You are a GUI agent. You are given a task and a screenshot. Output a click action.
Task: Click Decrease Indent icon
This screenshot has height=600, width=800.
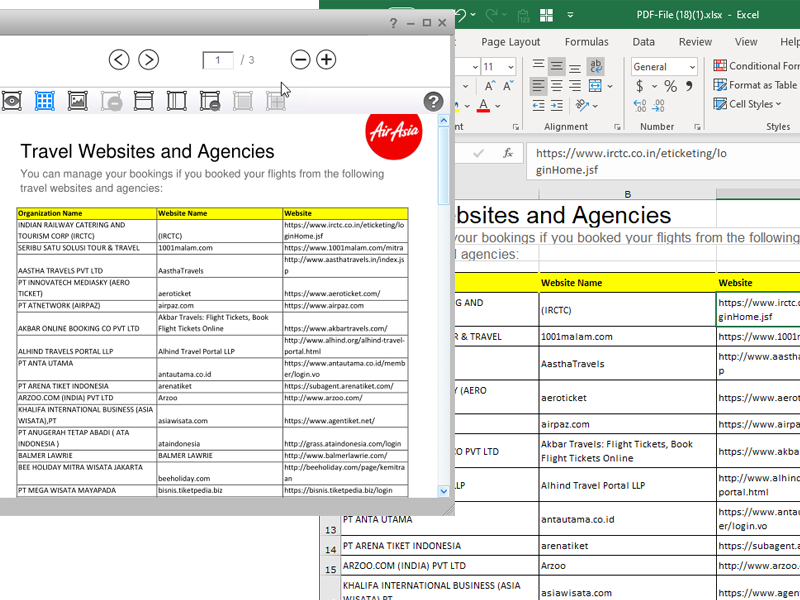[538, 106]
